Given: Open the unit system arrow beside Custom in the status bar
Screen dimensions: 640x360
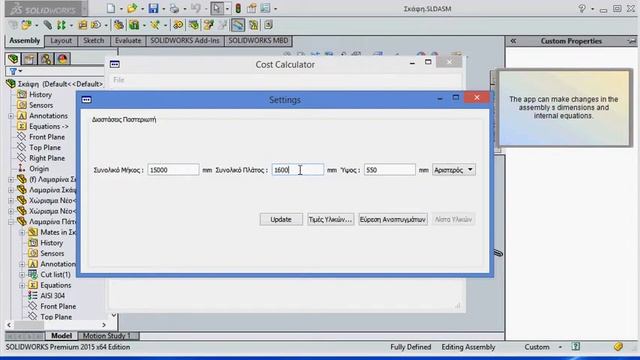Looking at the screenshot, I should [x=560, y=347].
